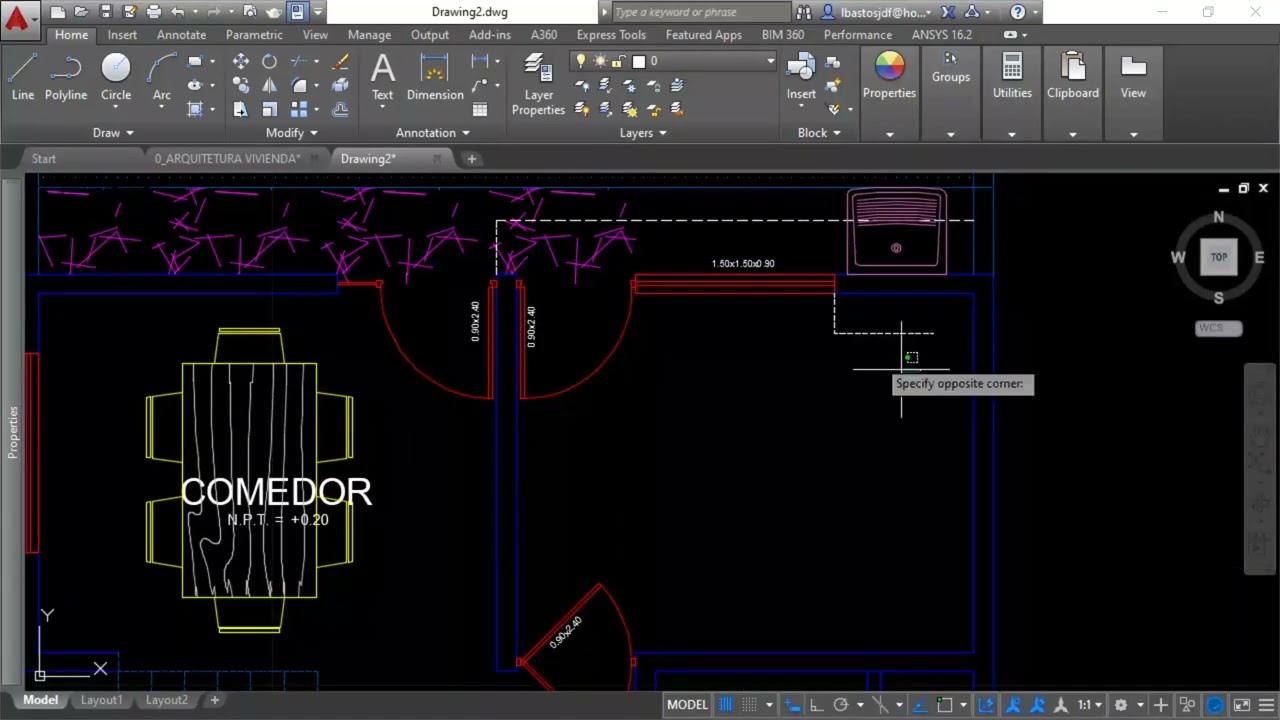Expand the Draw panel dropdown

[x=113, y=133]
